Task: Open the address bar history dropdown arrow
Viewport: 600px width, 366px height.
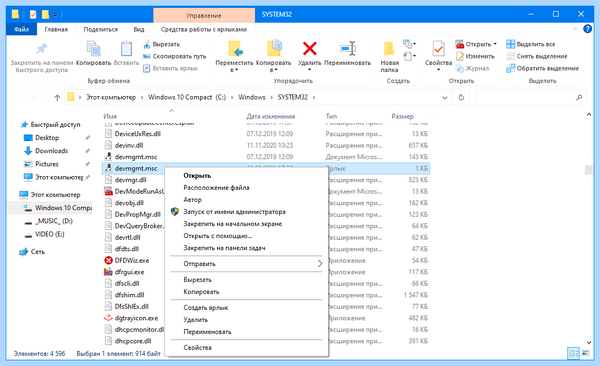Action: click(445, 98)
